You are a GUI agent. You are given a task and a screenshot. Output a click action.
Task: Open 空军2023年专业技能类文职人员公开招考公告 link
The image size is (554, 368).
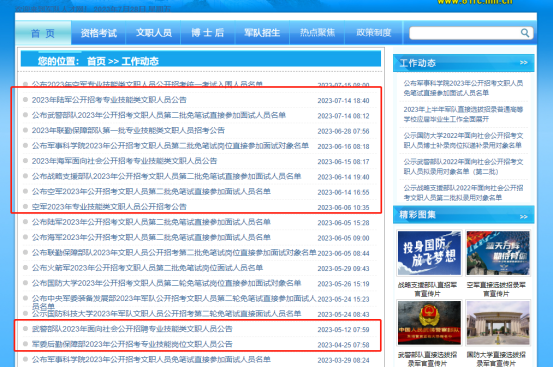[109, 207]
